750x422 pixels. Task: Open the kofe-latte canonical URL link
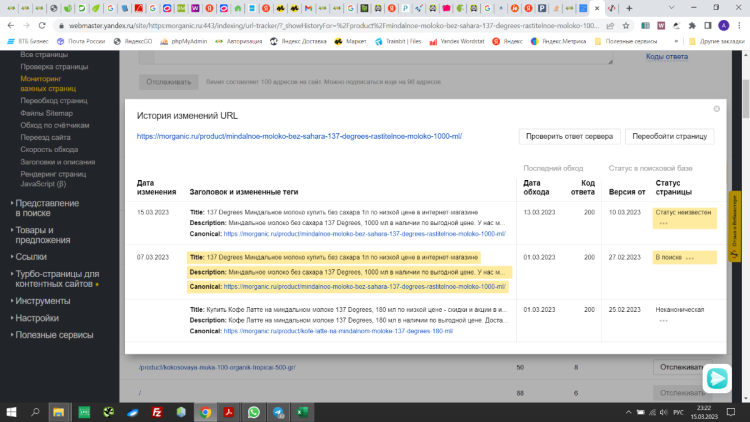click(x=338, y=331)
